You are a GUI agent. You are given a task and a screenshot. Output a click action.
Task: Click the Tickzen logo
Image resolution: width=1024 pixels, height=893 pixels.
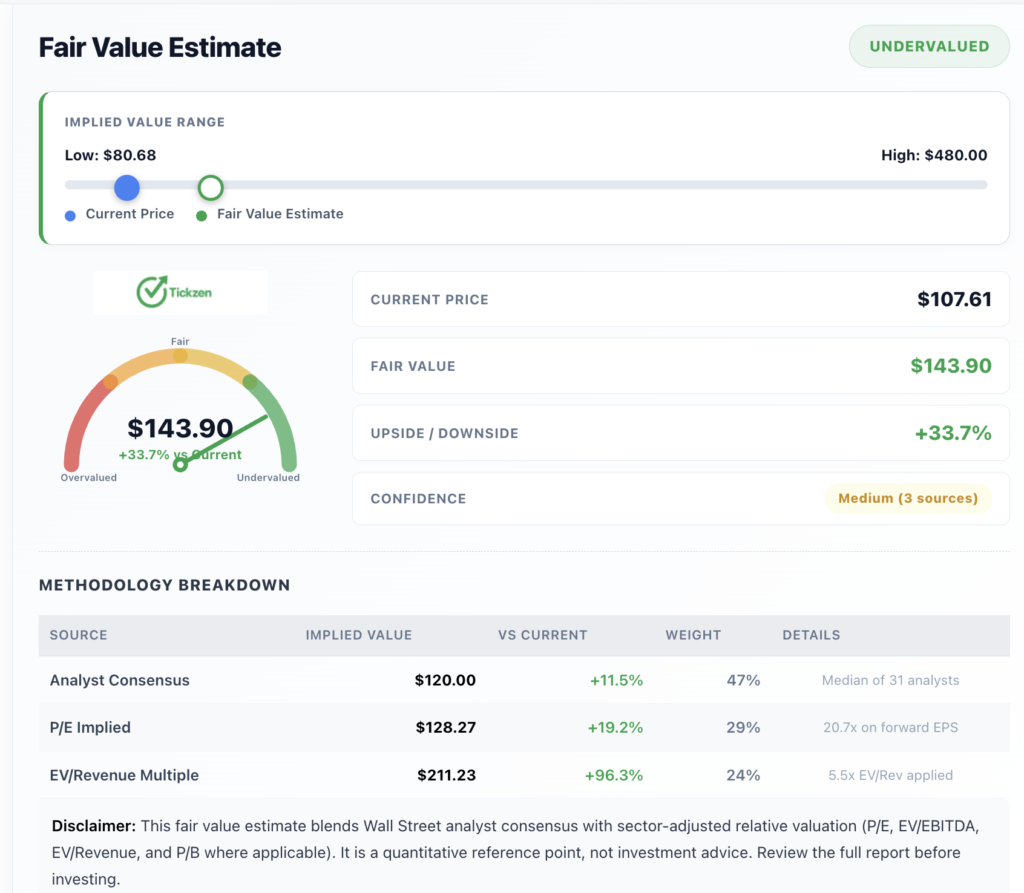174,292
